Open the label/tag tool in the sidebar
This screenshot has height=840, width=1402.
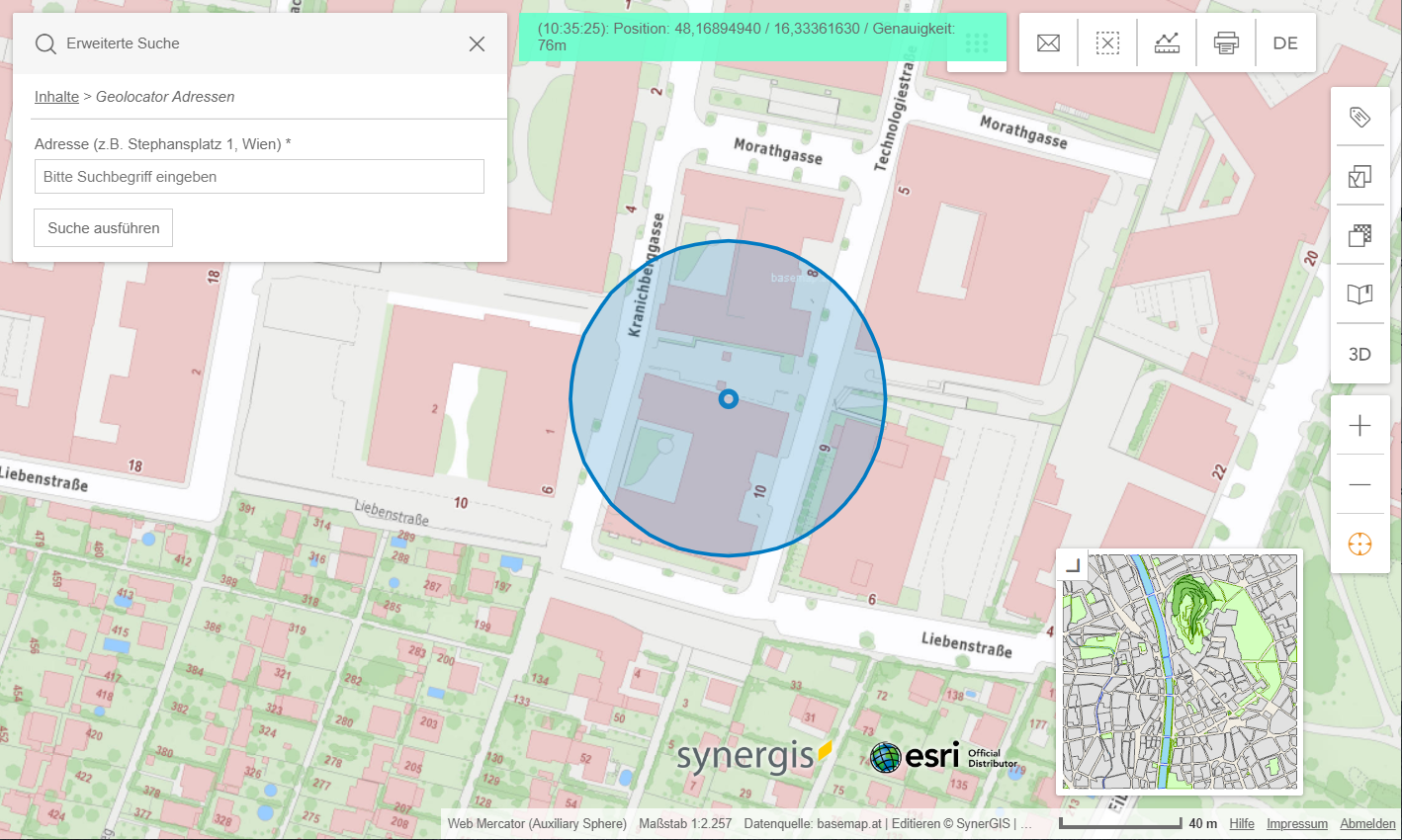click(x=1359, y=117)
